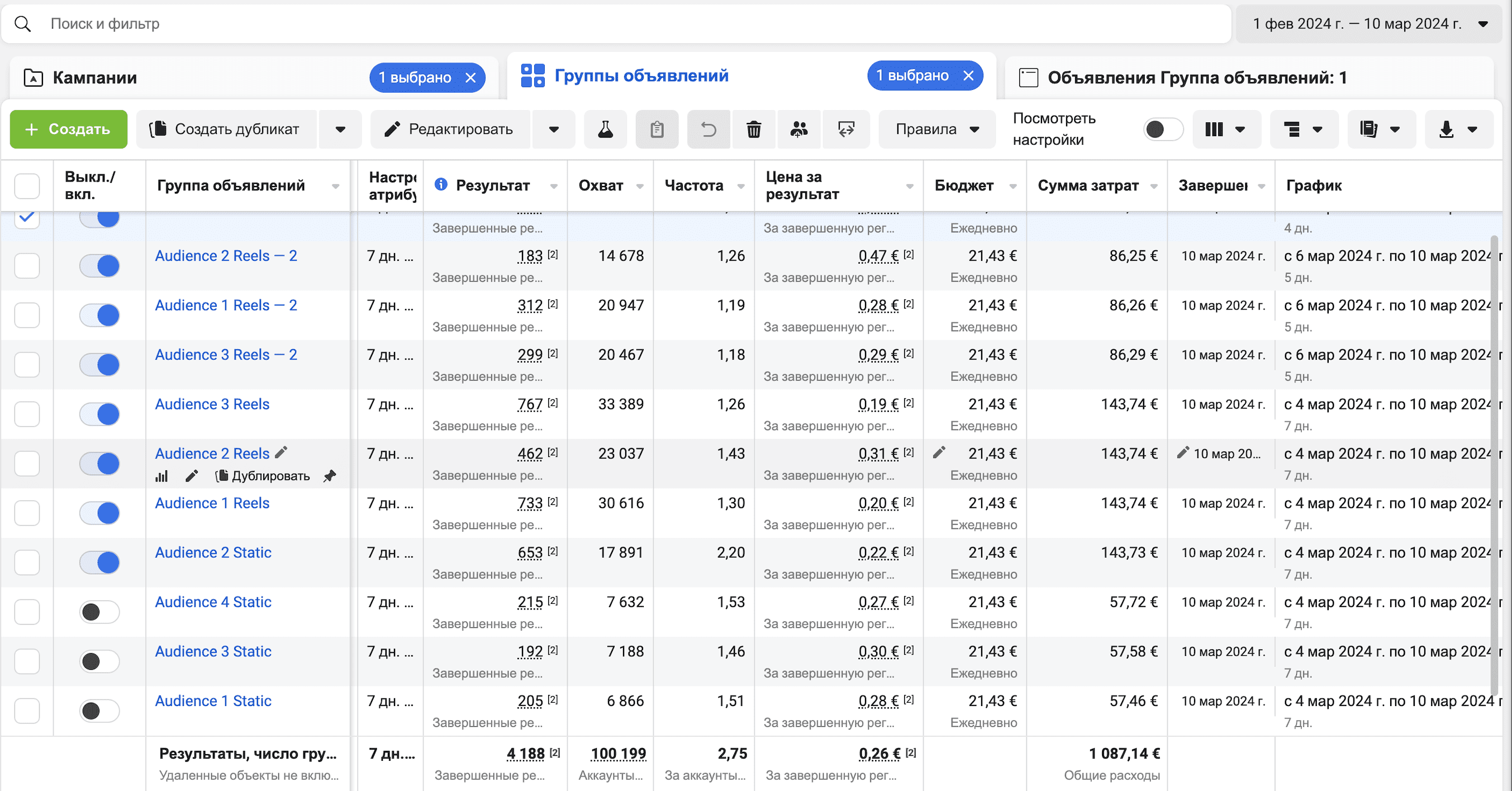Open the columns layout icon menu
The width and height of the screenshot is (1512, 791).
[x=1225, y=129]
